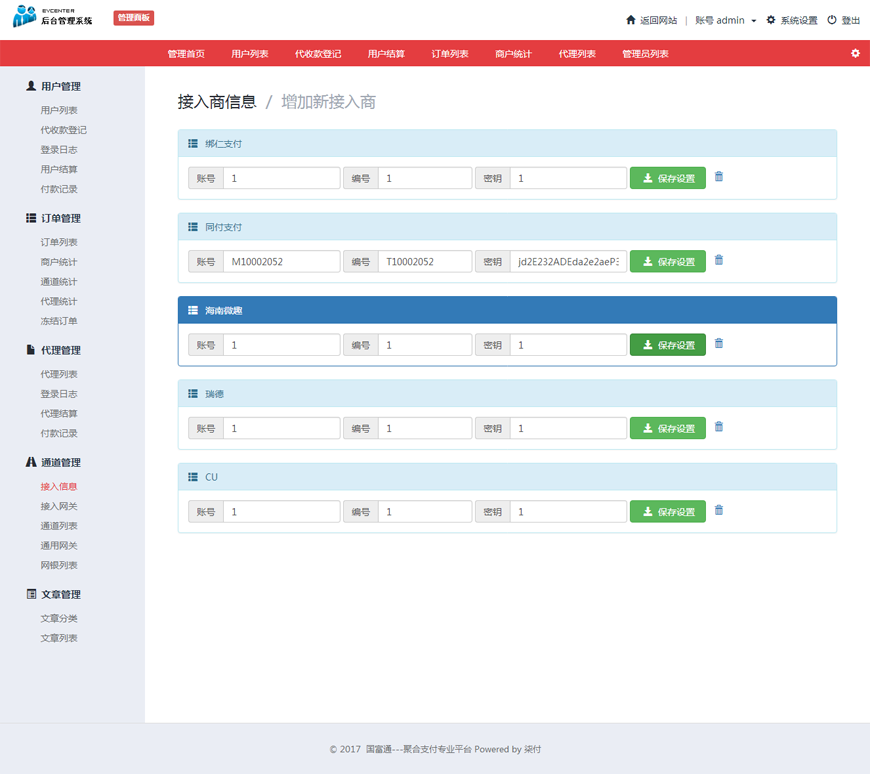Viewport: 870px width, 774px height.
Task: Open 商户统计 in the red navbar
Action: (x=513, y=54)
